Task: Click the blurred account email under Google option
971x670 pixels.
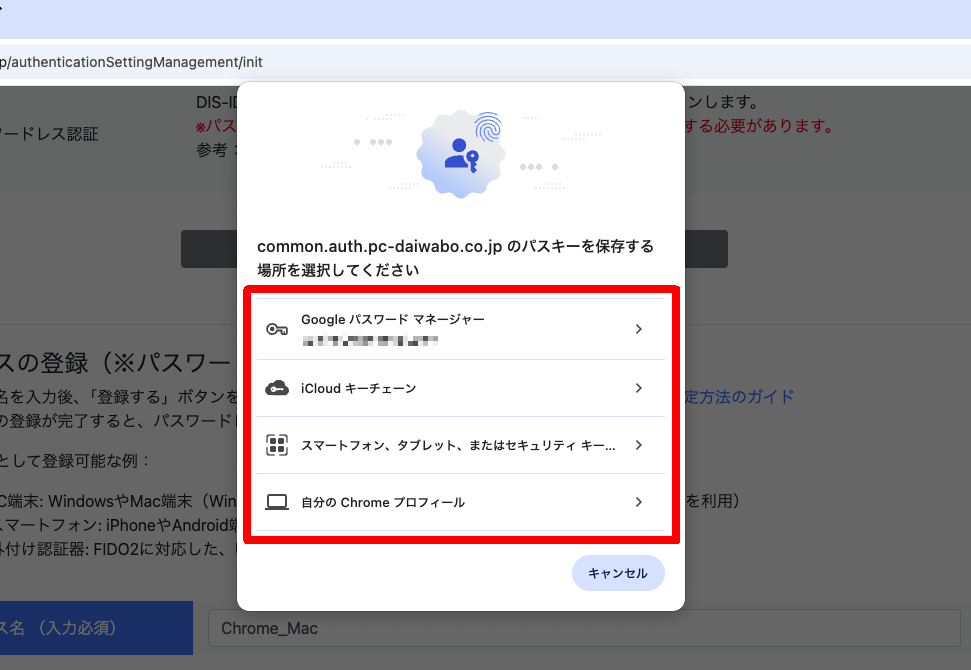Action: 370,341
